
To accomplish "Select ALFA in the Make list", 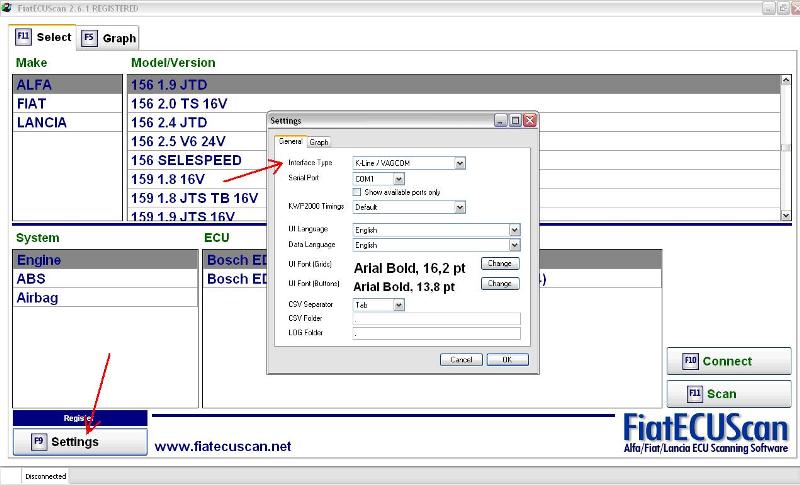I will point(67,85).
